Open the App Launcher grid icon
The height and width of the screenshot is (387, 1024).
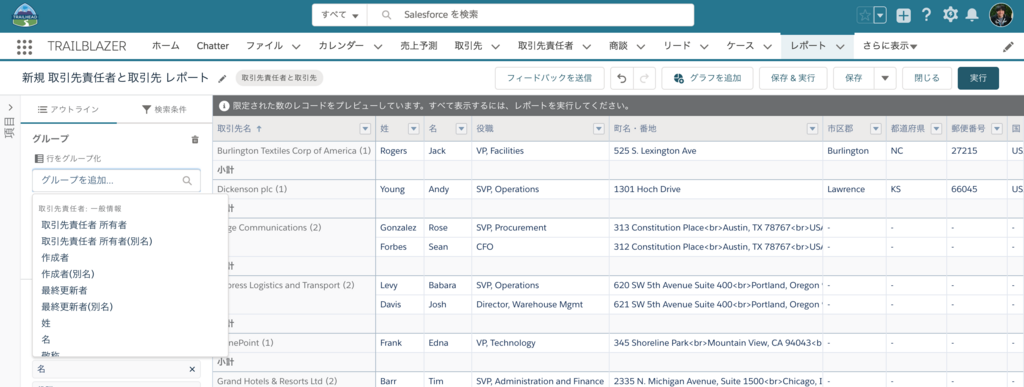click(x=24, y=46)
